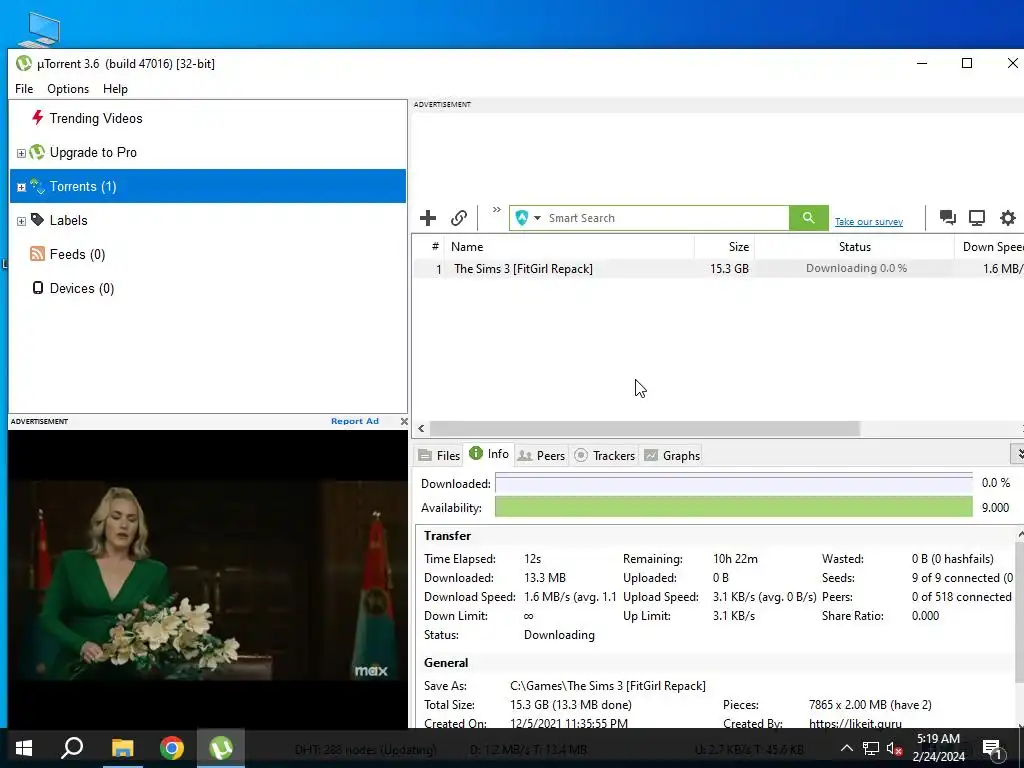Open Windows taskbar search
This screenshot has height=768, width=1024.
[72, 748]
